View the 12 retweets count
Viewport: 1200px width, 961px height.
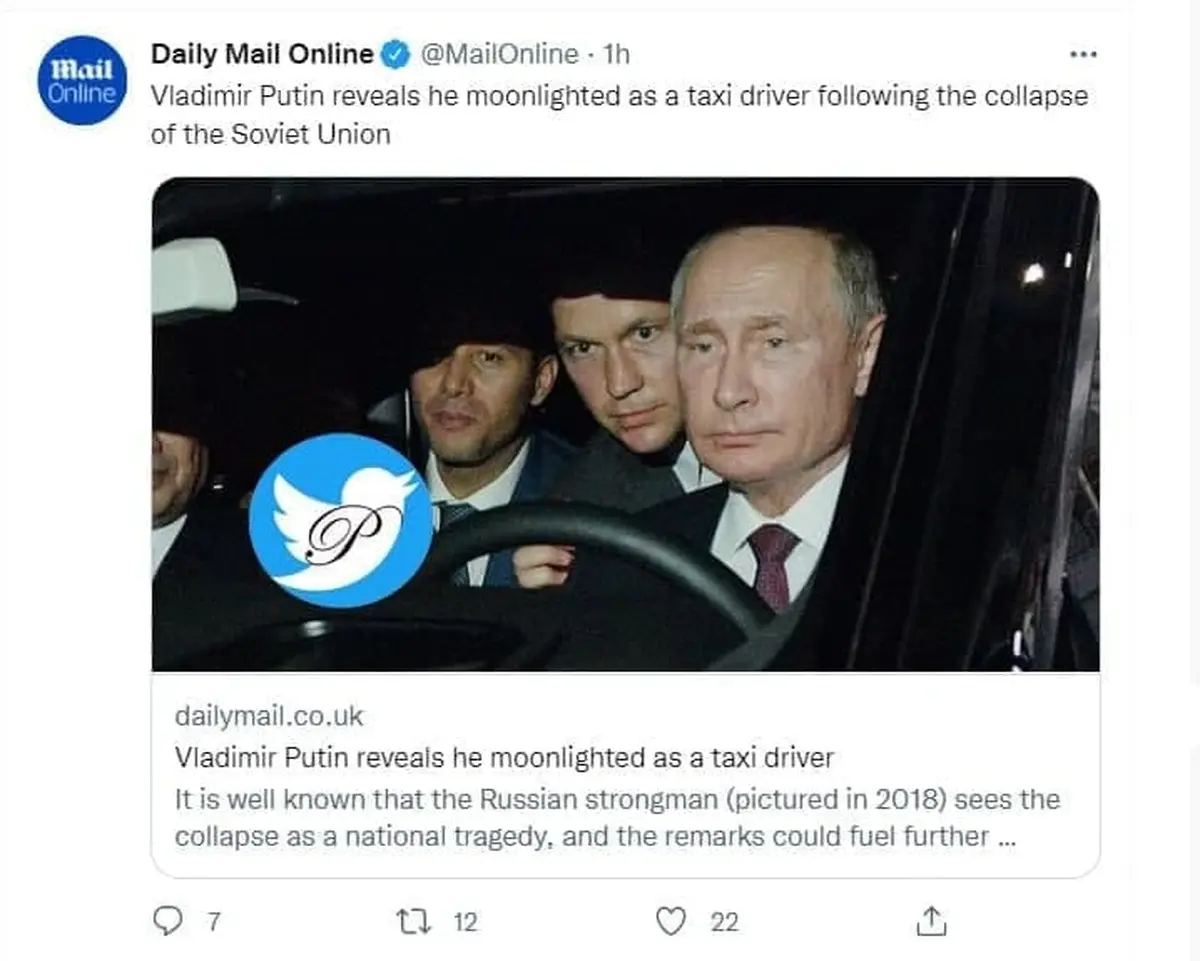(x=465, y=922)
